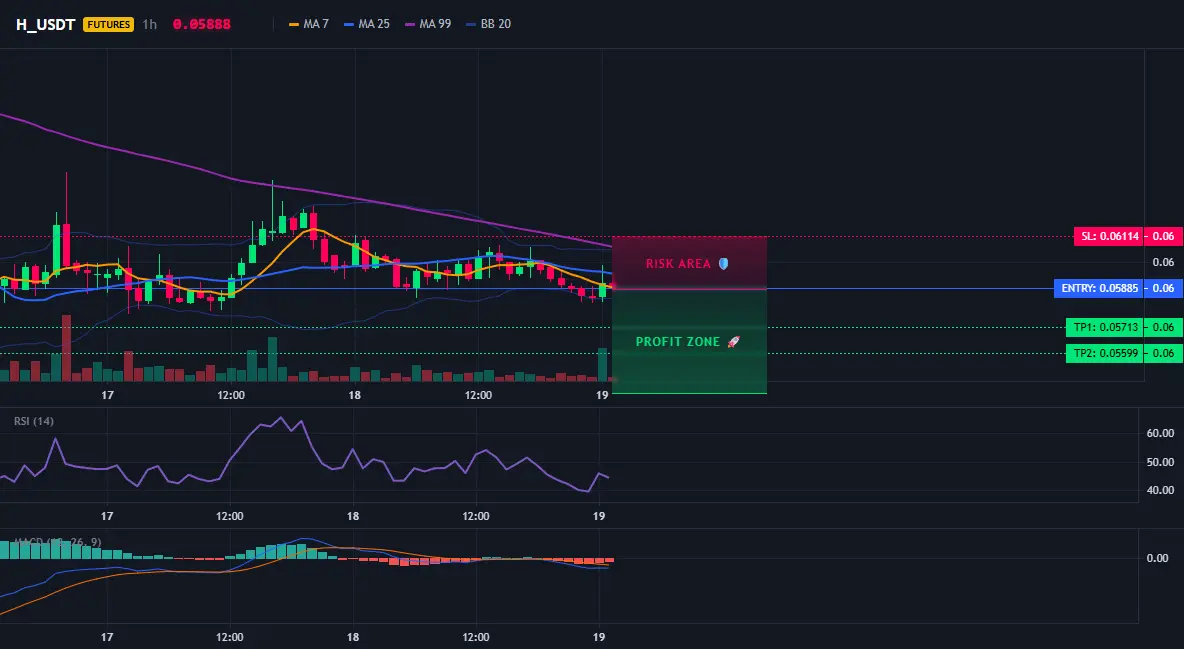Toggle the MA 99 legend entry
The image size is (1184, 649).
(428, 24)
